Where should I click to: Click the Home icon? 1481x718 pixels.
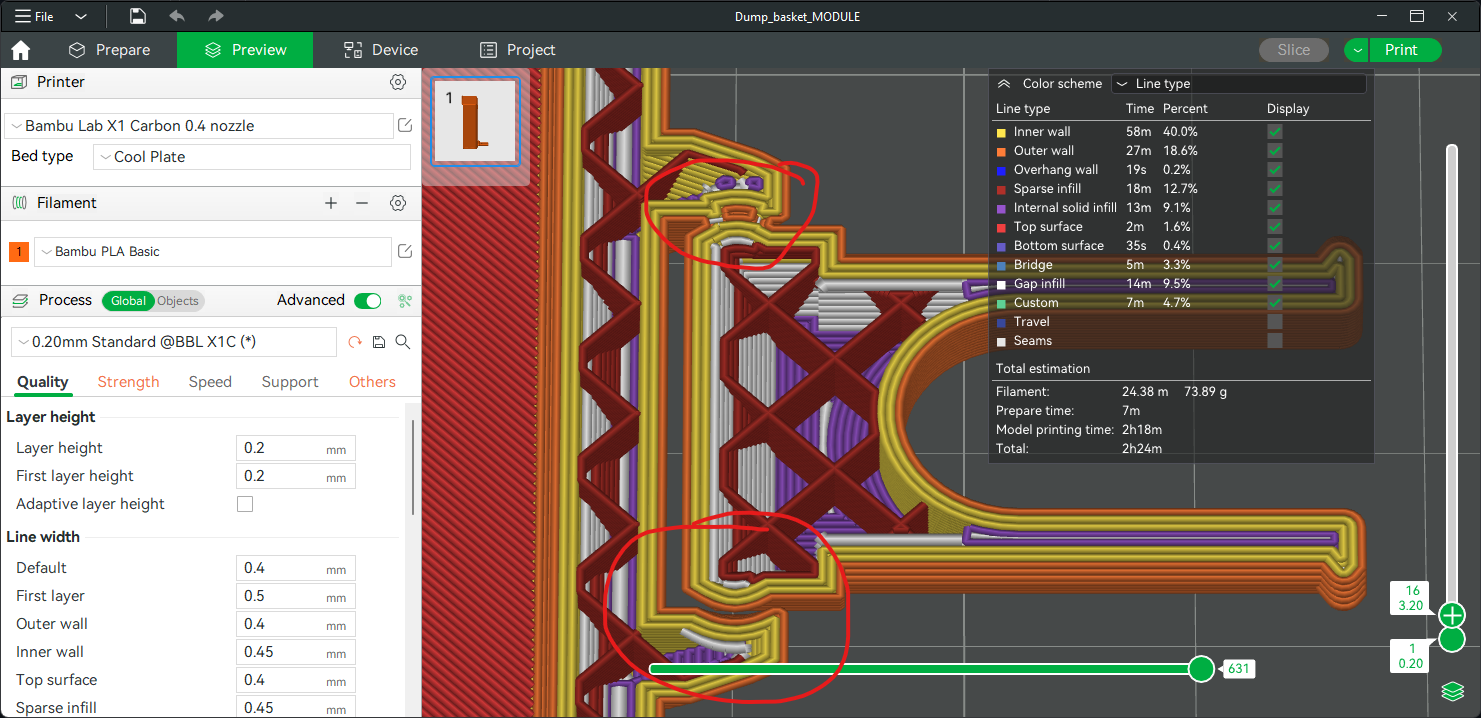20,50
